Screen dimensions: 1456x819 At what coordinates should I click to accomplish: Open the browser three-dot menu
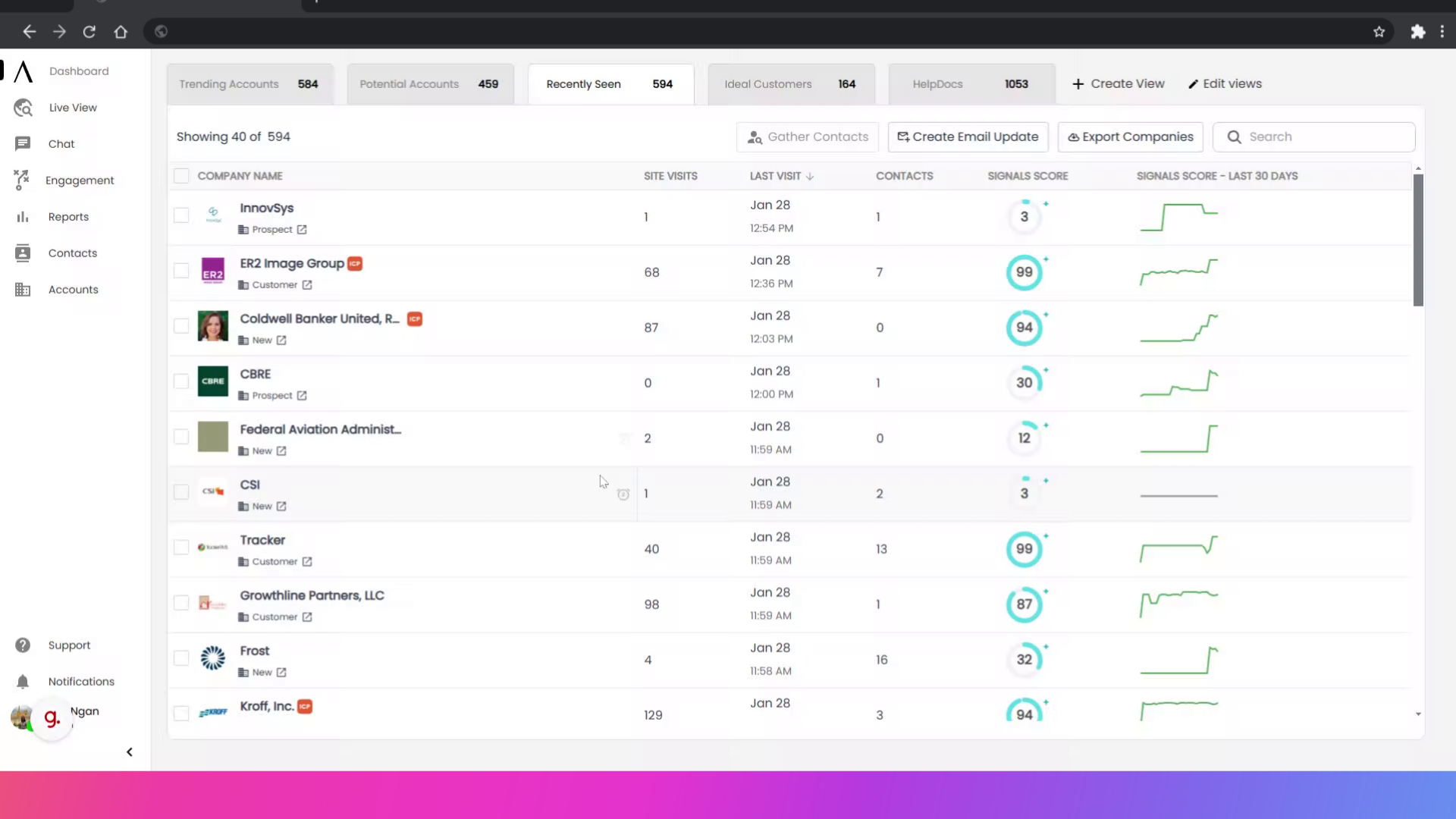[x=1442, y=32]
